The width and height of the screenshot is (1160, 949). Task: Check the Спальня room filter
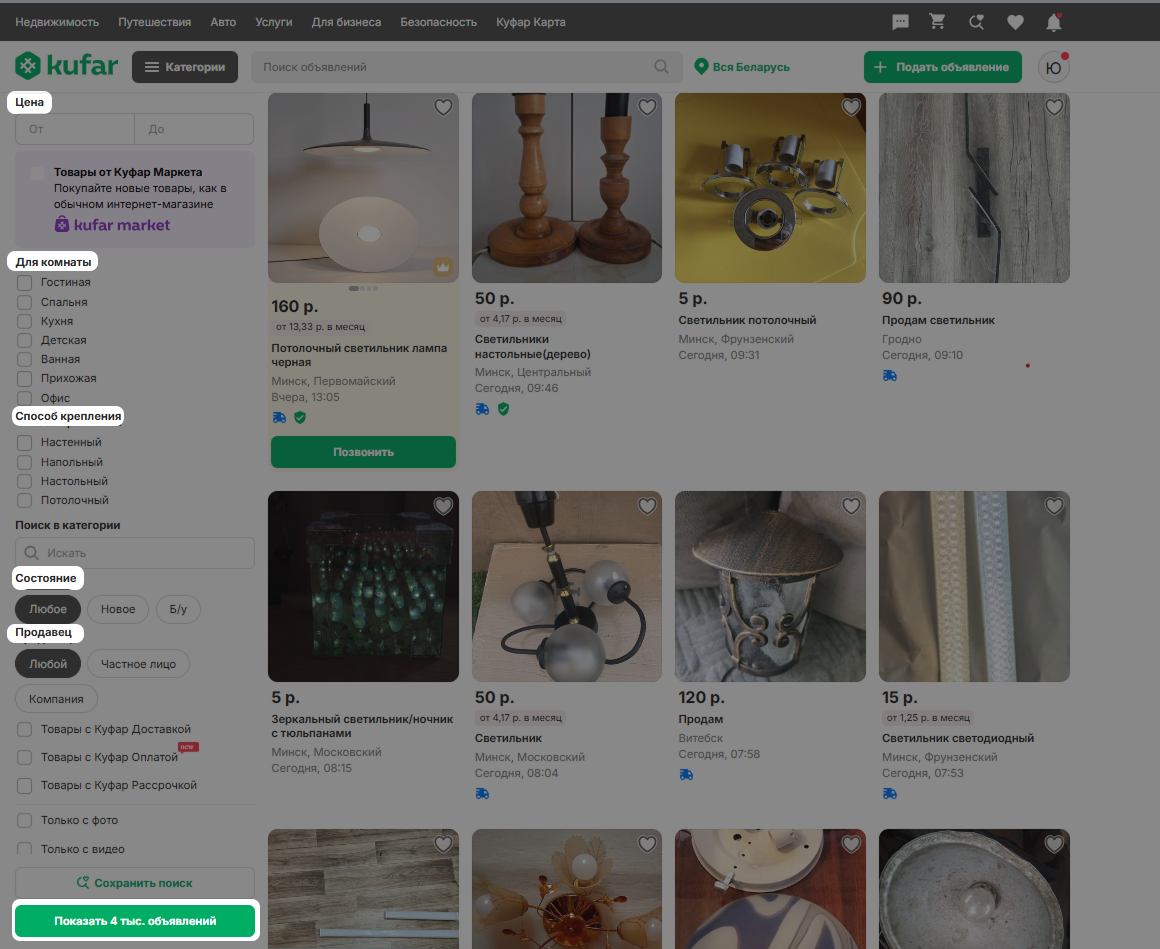[x=24, y=302]
